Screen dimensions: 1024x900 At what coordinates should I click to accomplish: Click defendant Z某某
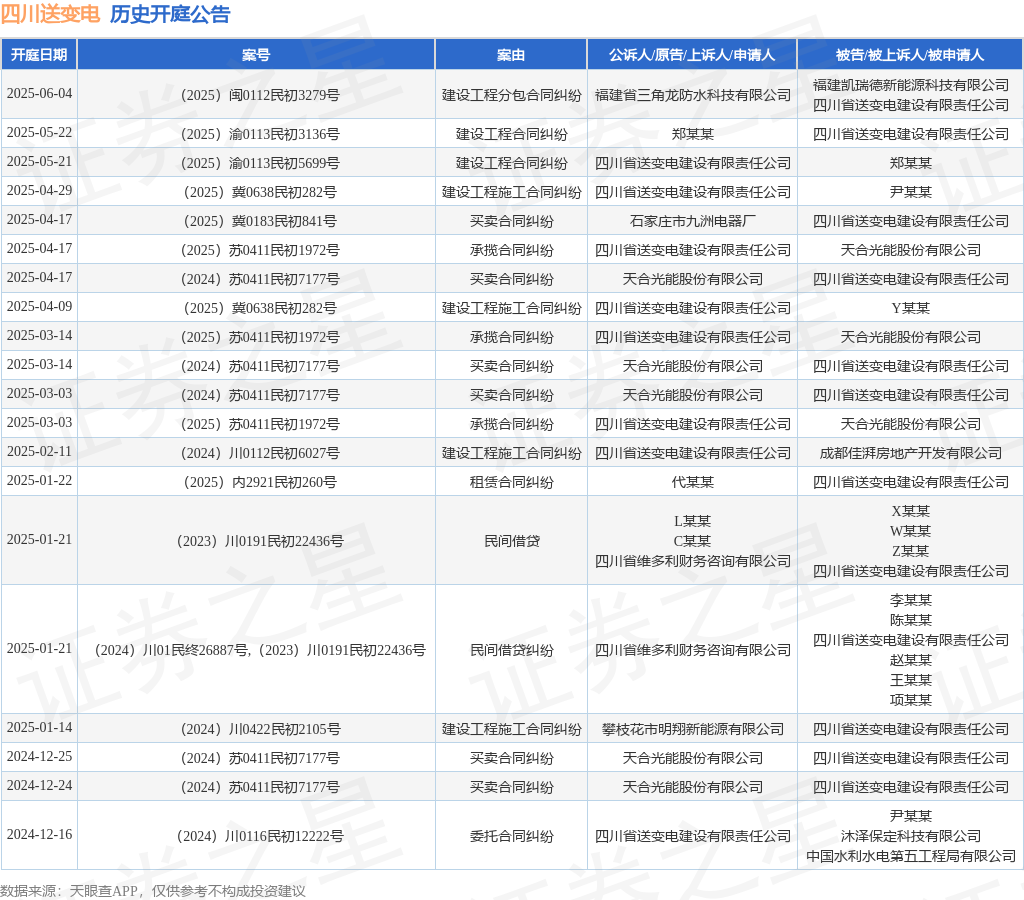(910, 551)
